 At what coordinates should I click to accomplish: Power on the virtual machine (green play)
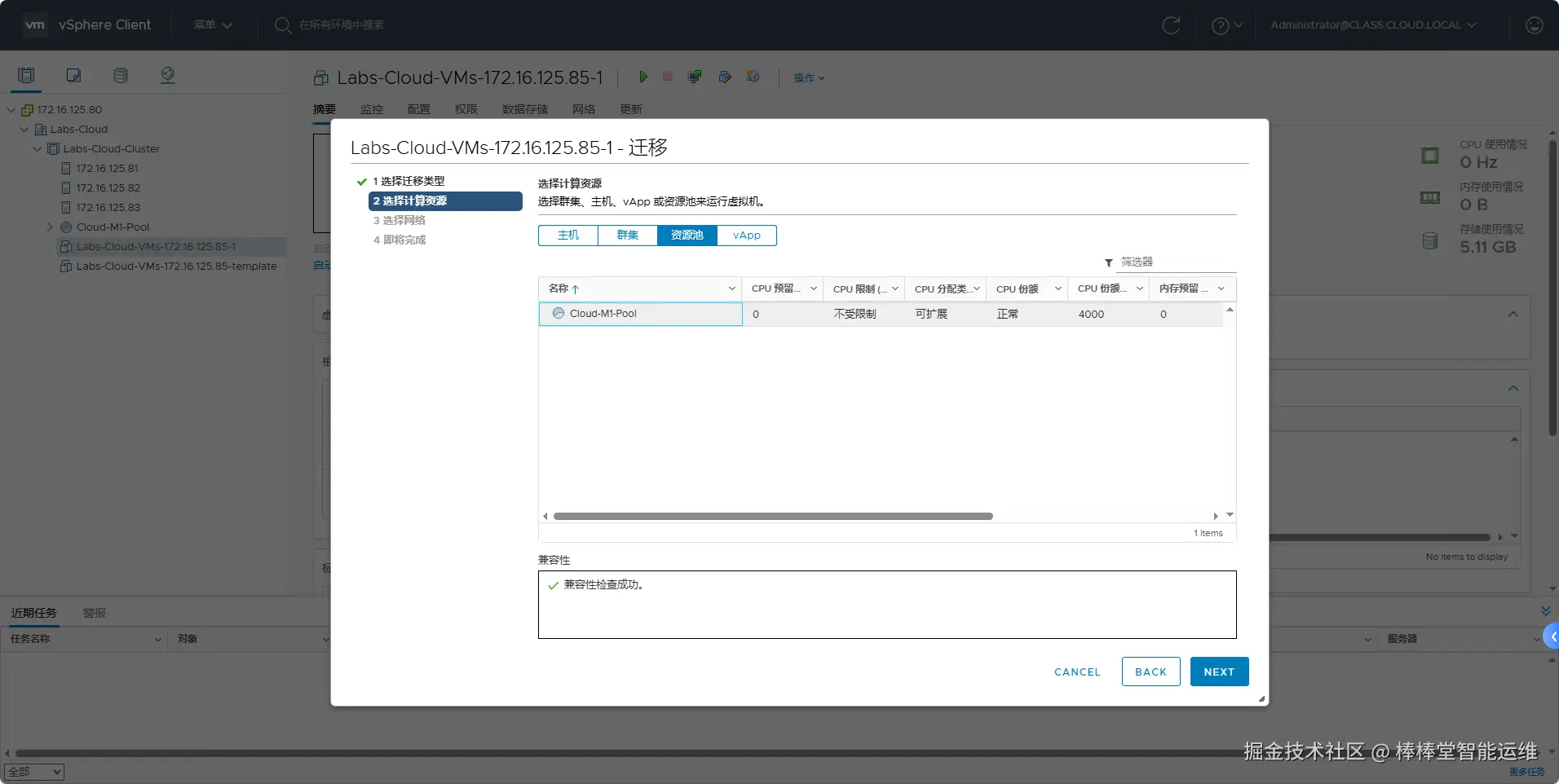pyautogui.click(x=643, y=77)
